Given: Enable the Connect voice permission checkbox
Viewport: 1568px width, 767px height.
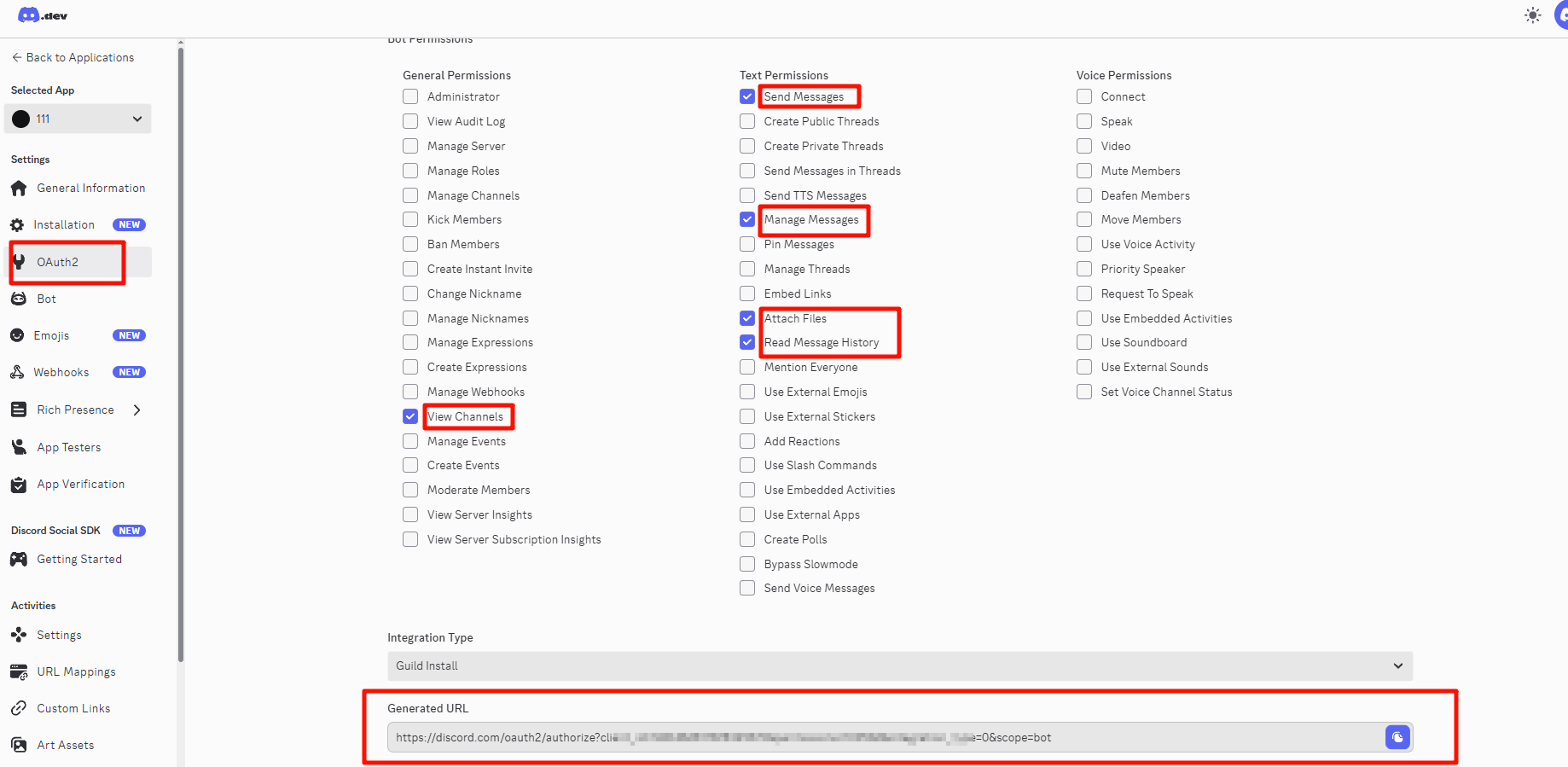Looking at the screenshot, I should click(1084, 96).
